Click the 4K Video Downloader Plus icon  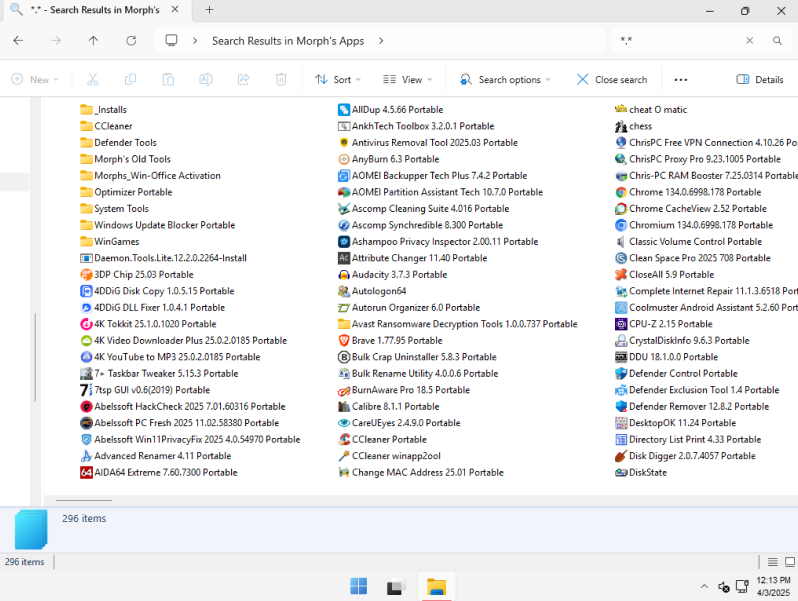click(x=86, y=340)
